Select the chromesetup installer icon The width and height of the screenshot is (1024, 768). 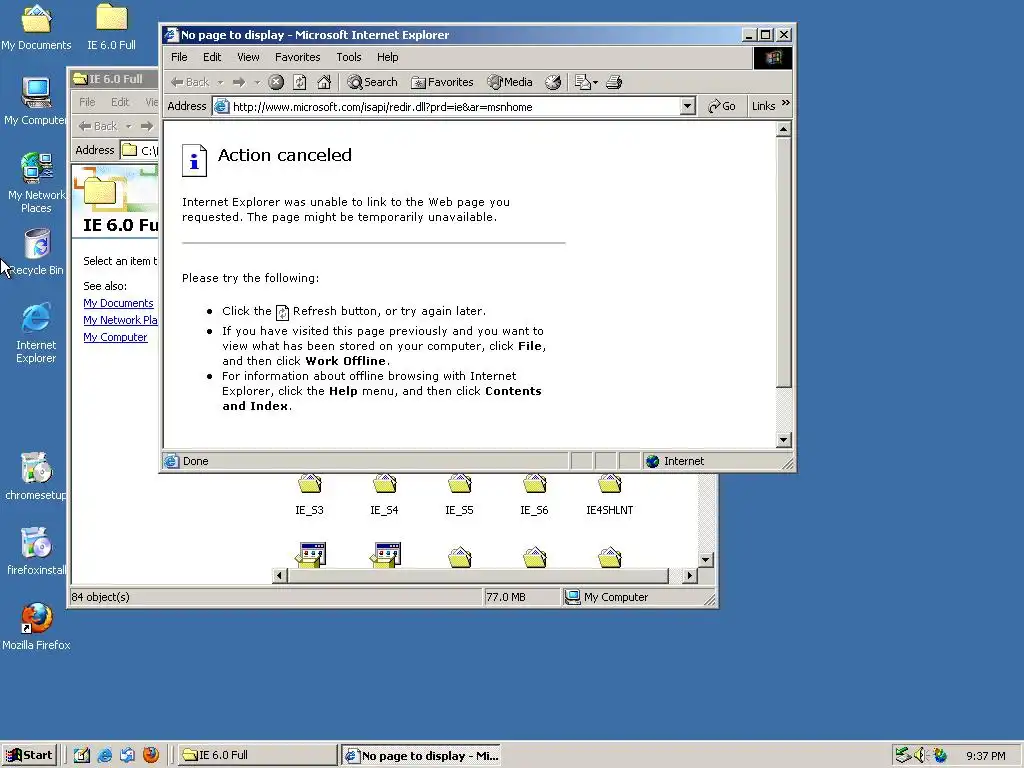coord(36,477)
